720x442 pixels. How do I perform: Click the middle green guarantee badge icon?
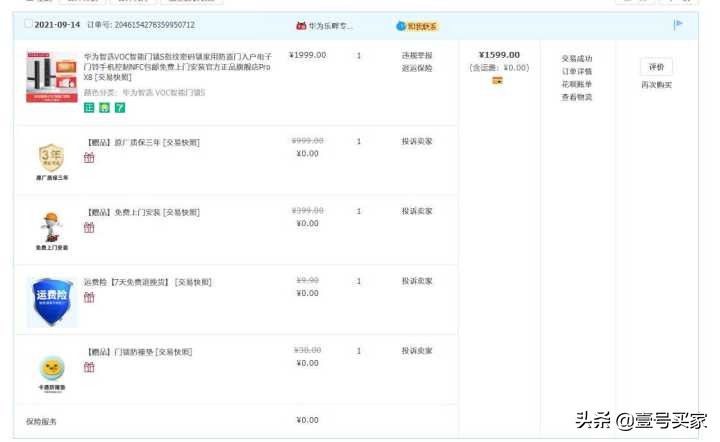pos(105,108)
